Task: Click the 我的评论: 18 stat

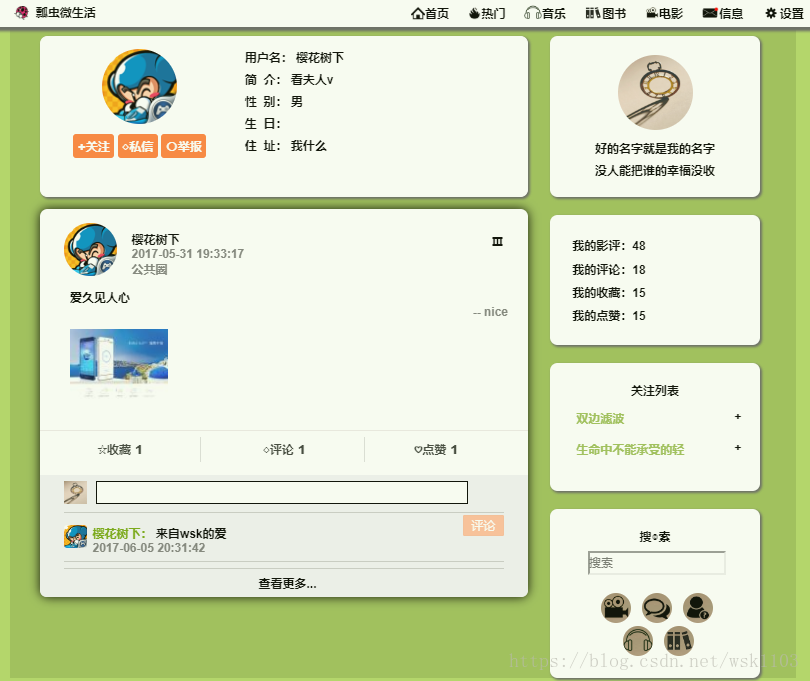Action: tap(609, 270)
